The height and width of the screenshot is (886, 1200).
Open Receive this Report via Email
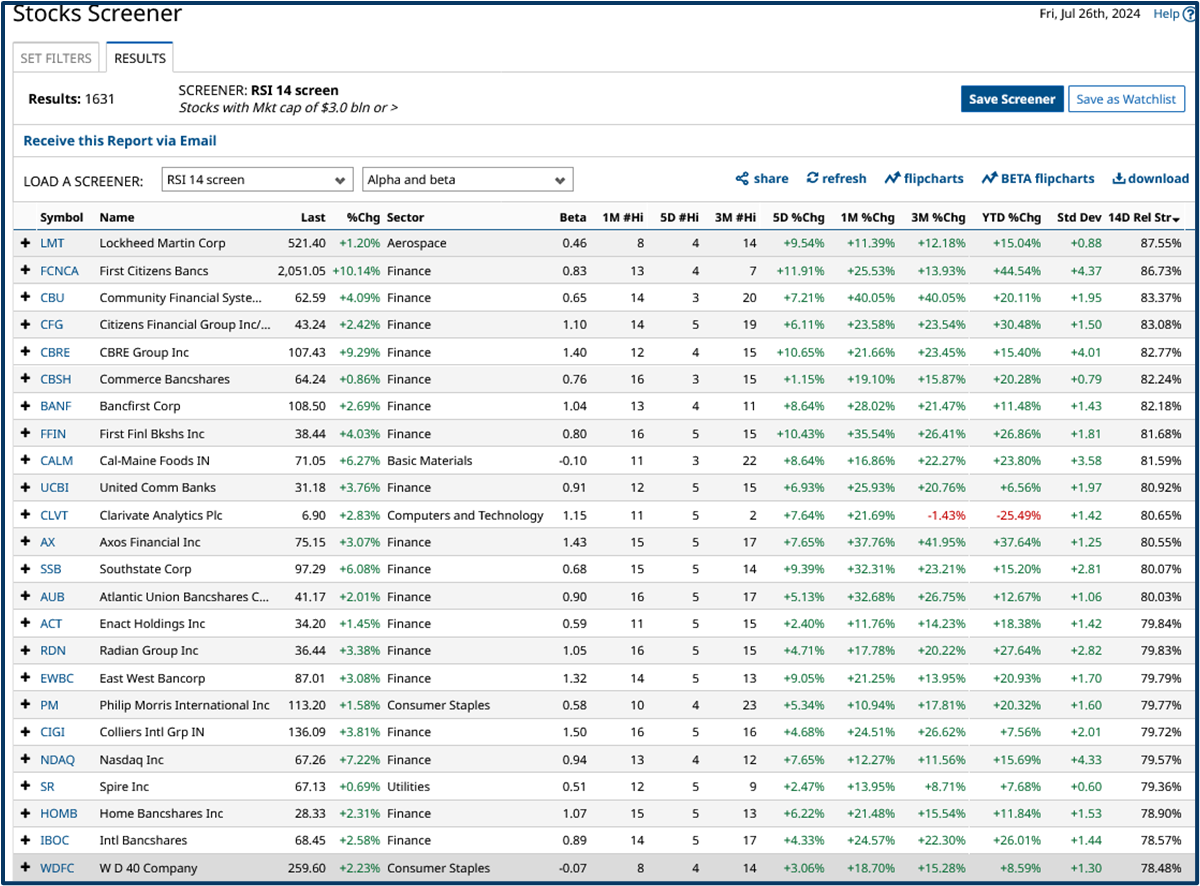click(119, 140)
